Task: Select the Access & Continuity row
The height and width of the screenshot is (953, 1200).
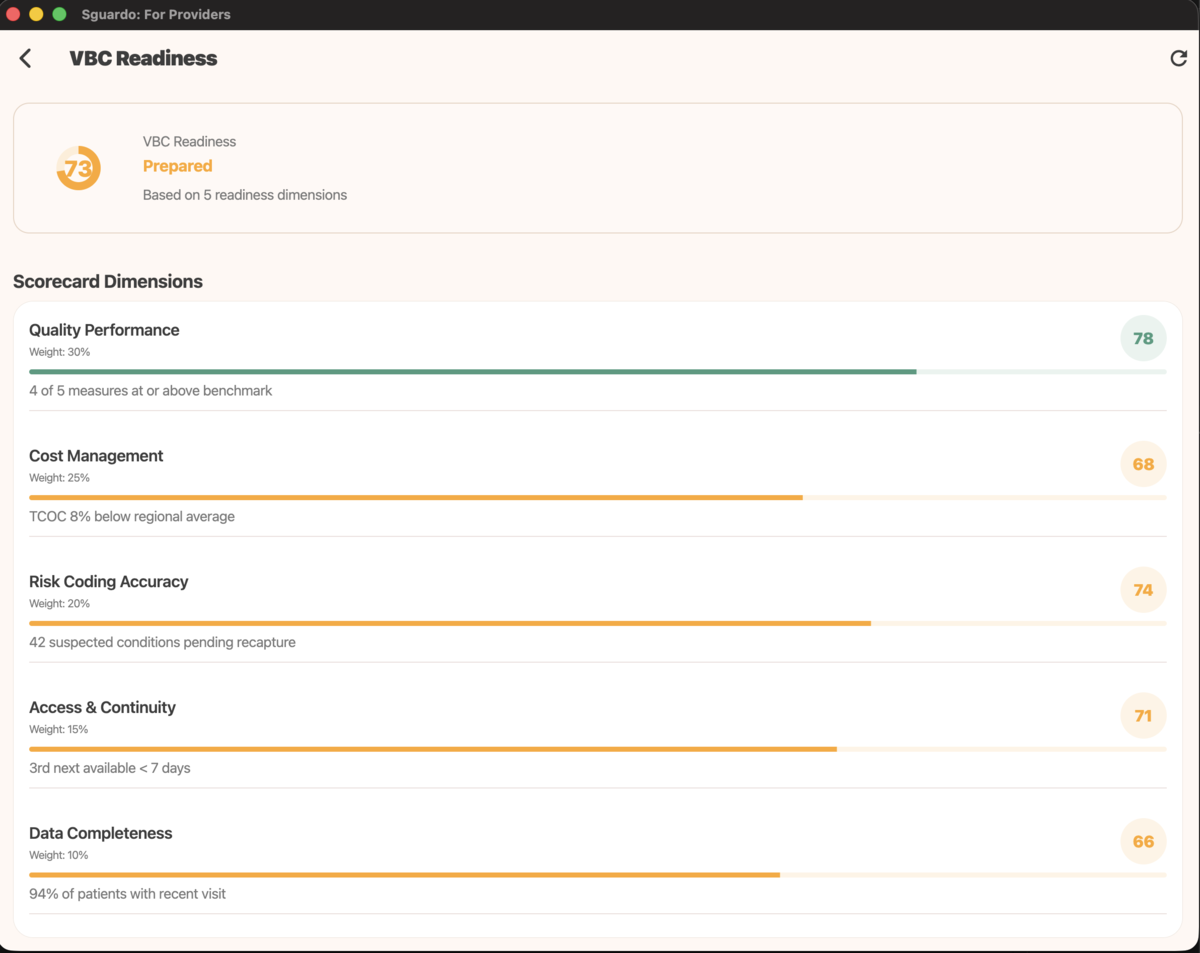Action: click(102, 707)
